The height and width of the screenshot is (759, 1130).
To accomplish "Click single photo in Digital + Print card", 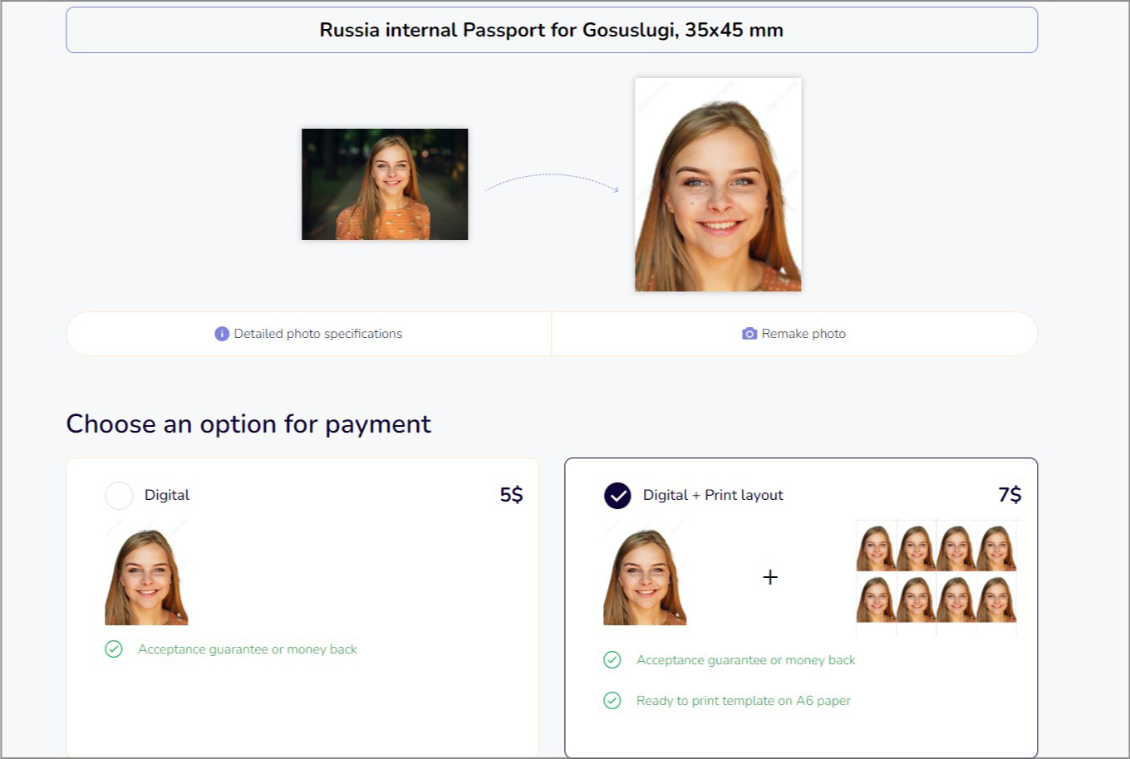I will point(645,577).
